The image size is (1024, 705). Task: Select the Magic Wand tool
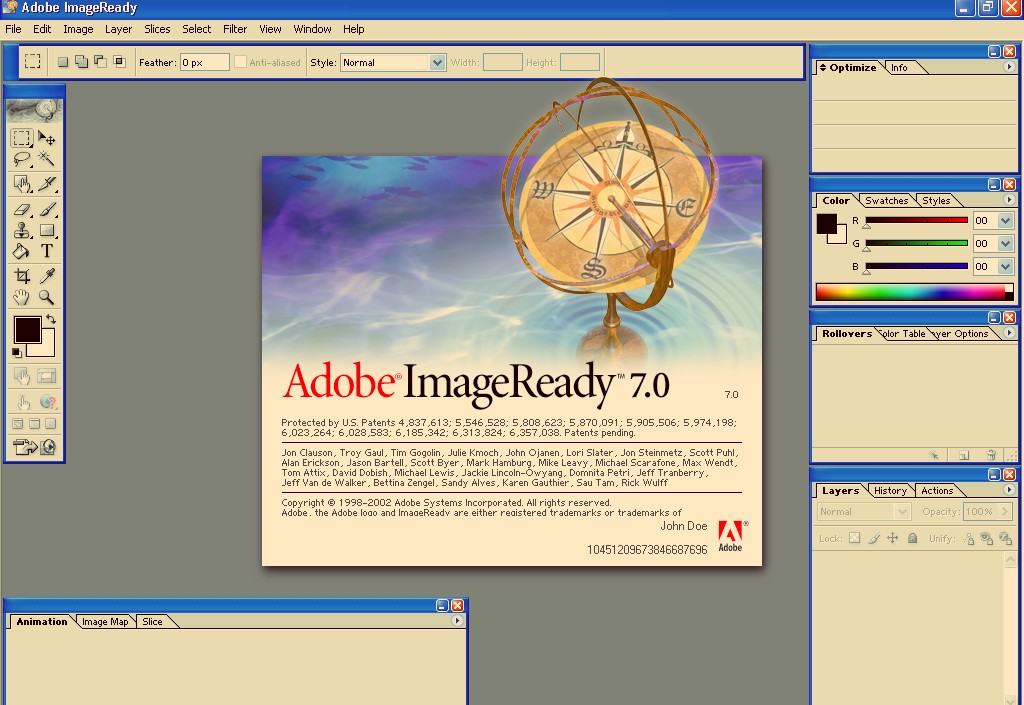(46, 159)
